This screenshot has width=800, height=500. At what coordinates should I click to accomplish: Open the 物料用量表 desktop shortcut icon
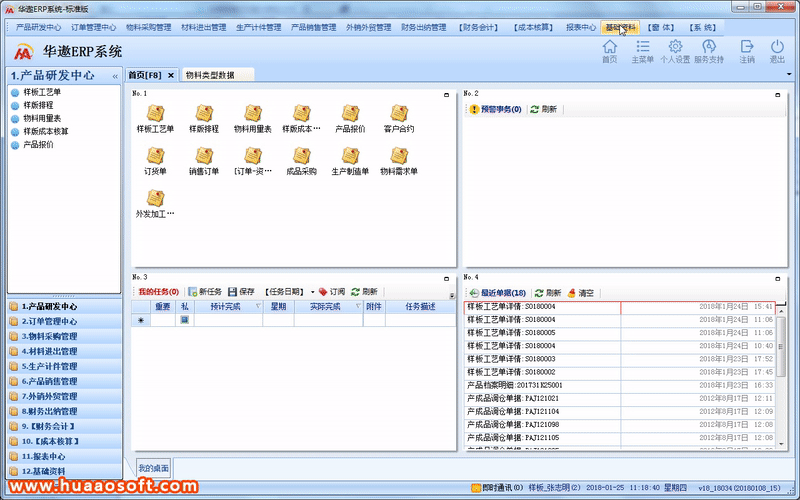coord(253,118)
